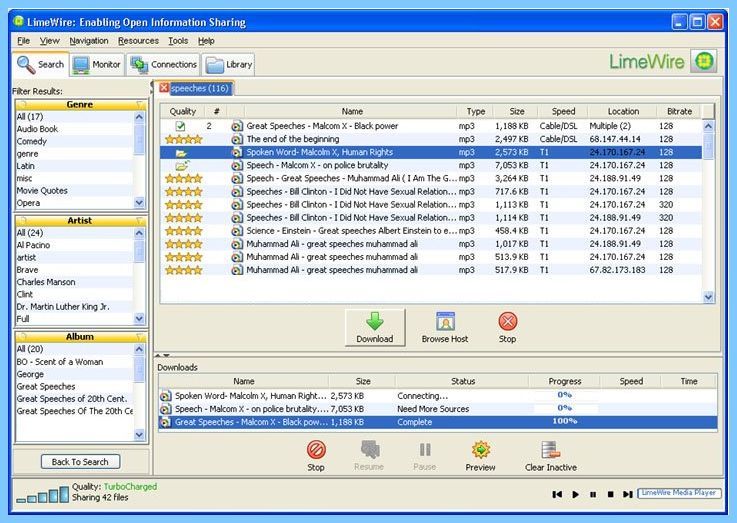Click the Genre list scroll up arrow
This screenshot has height=523, width=737.
coord(139,117)
